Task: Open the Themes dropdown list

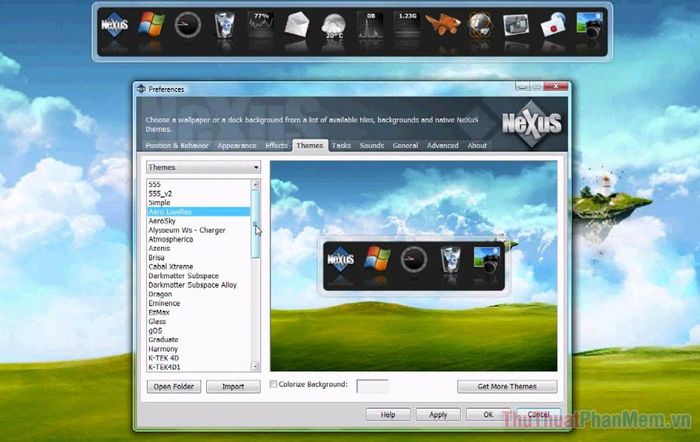Action: [x=204, y=167]
